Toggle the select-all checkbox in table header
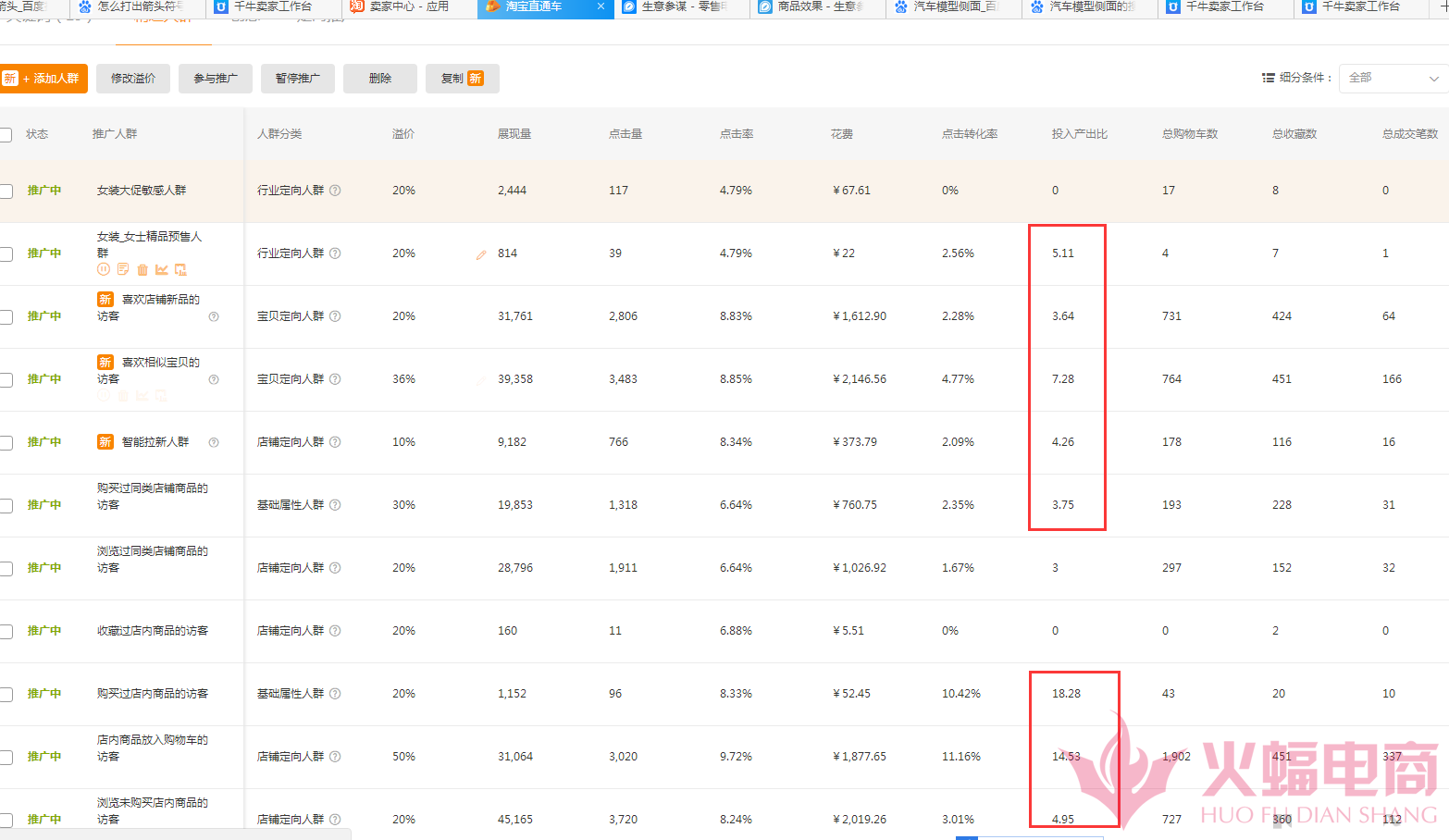The image size is (1449, 840). point(6,135)
